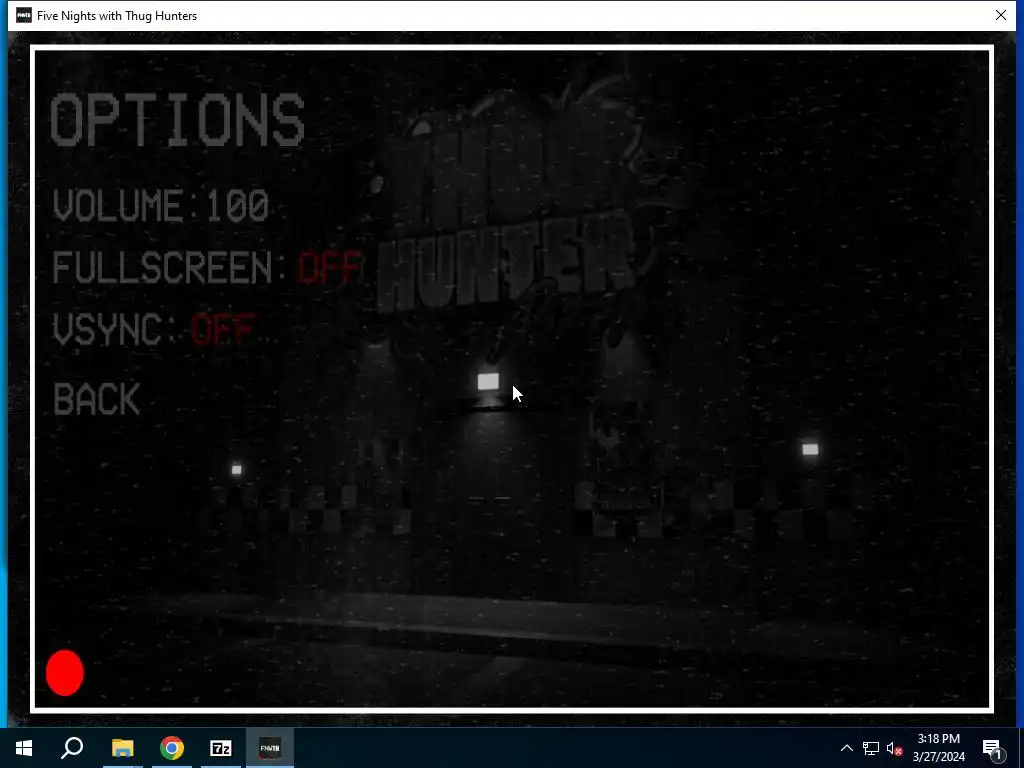Image resolution: width=1024 pixels, height=768 pixels.
Task: Click the red circle in the game
Action: (x=65, y=673)
